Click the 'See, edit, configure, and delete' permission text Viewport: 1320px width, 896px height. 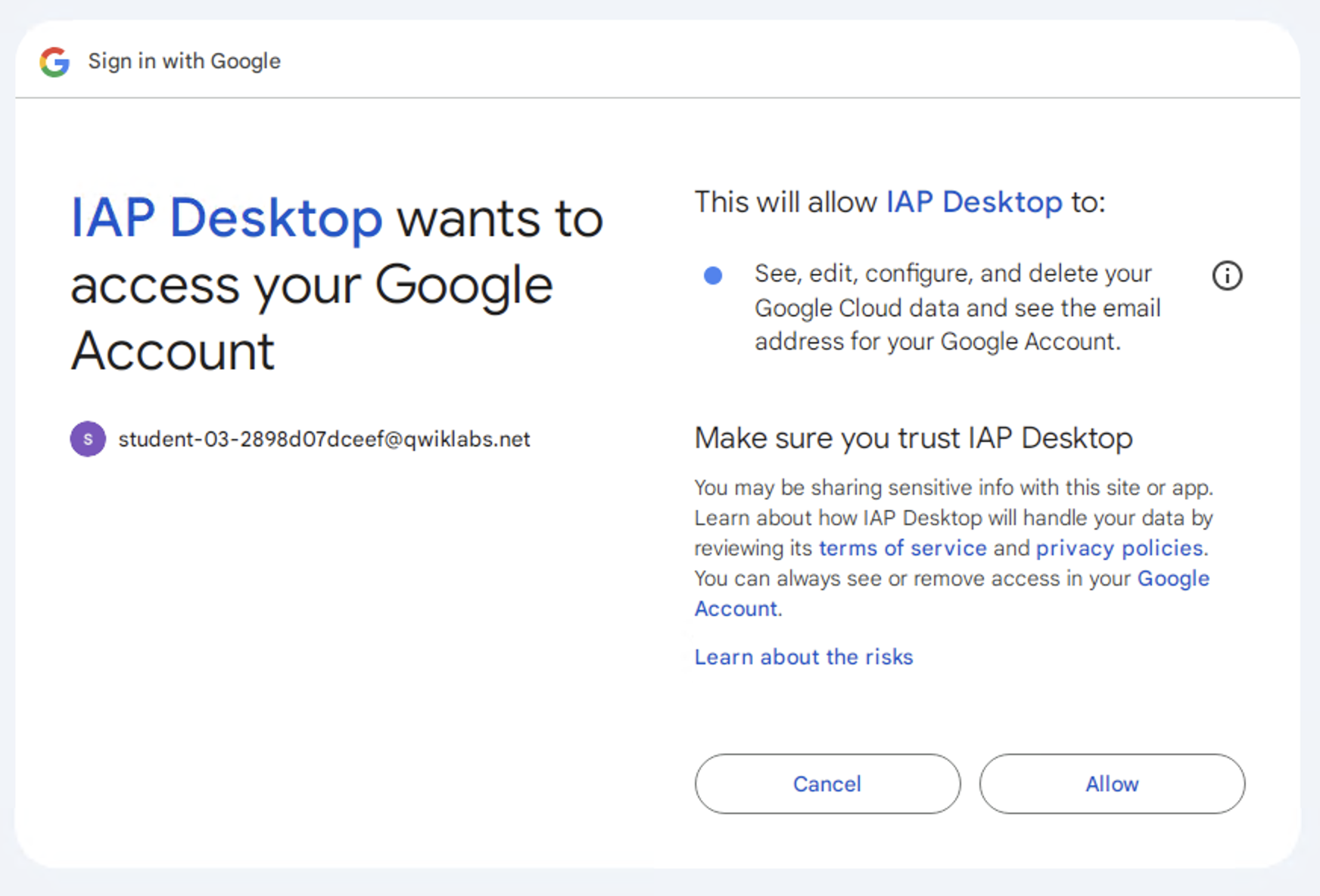point(957,307)
